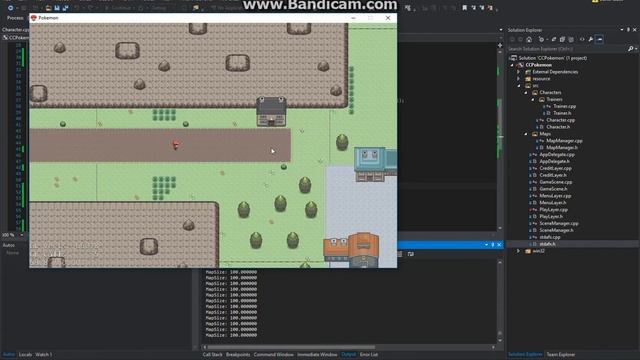Switch to the Team Explorer tab
Viewport: 640px width, 360px height.
[x=561, y=355]
